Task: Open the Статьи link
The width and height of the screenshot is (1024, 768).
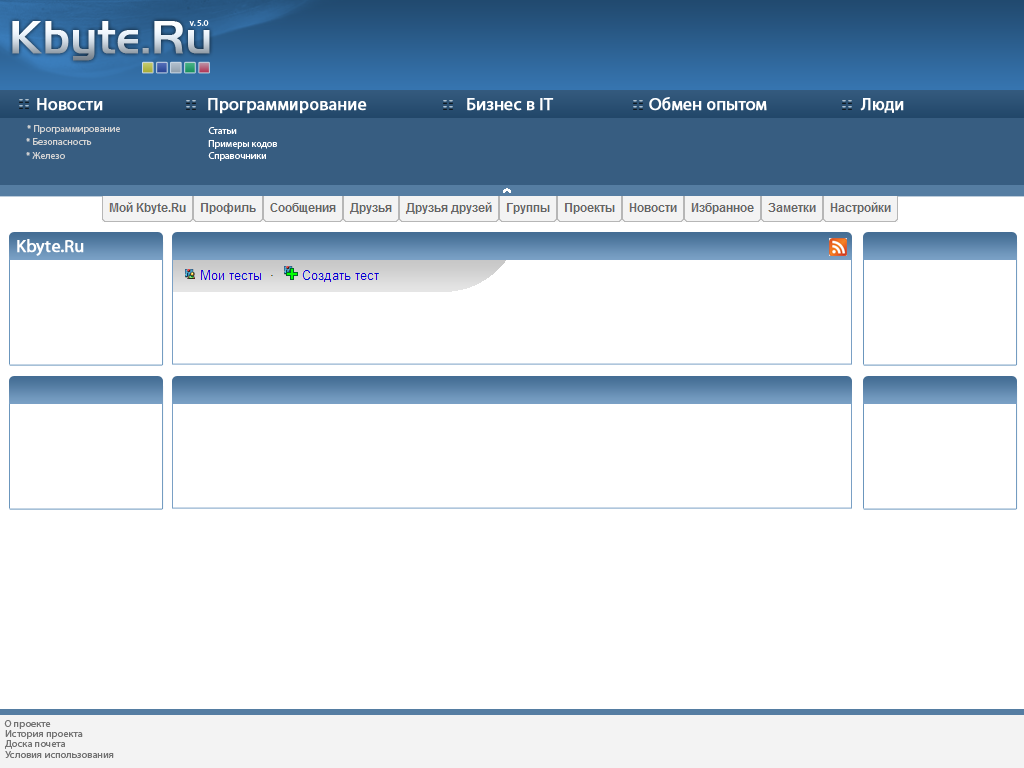Action: [222, 131]
